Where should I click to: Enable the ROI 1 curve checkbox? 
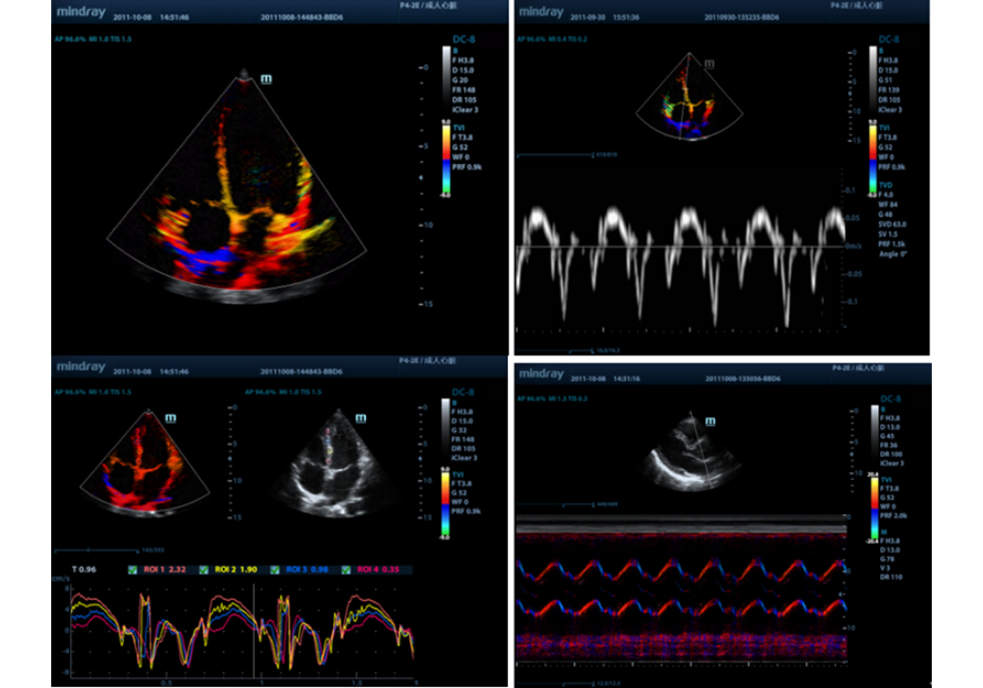coord(132,570)
